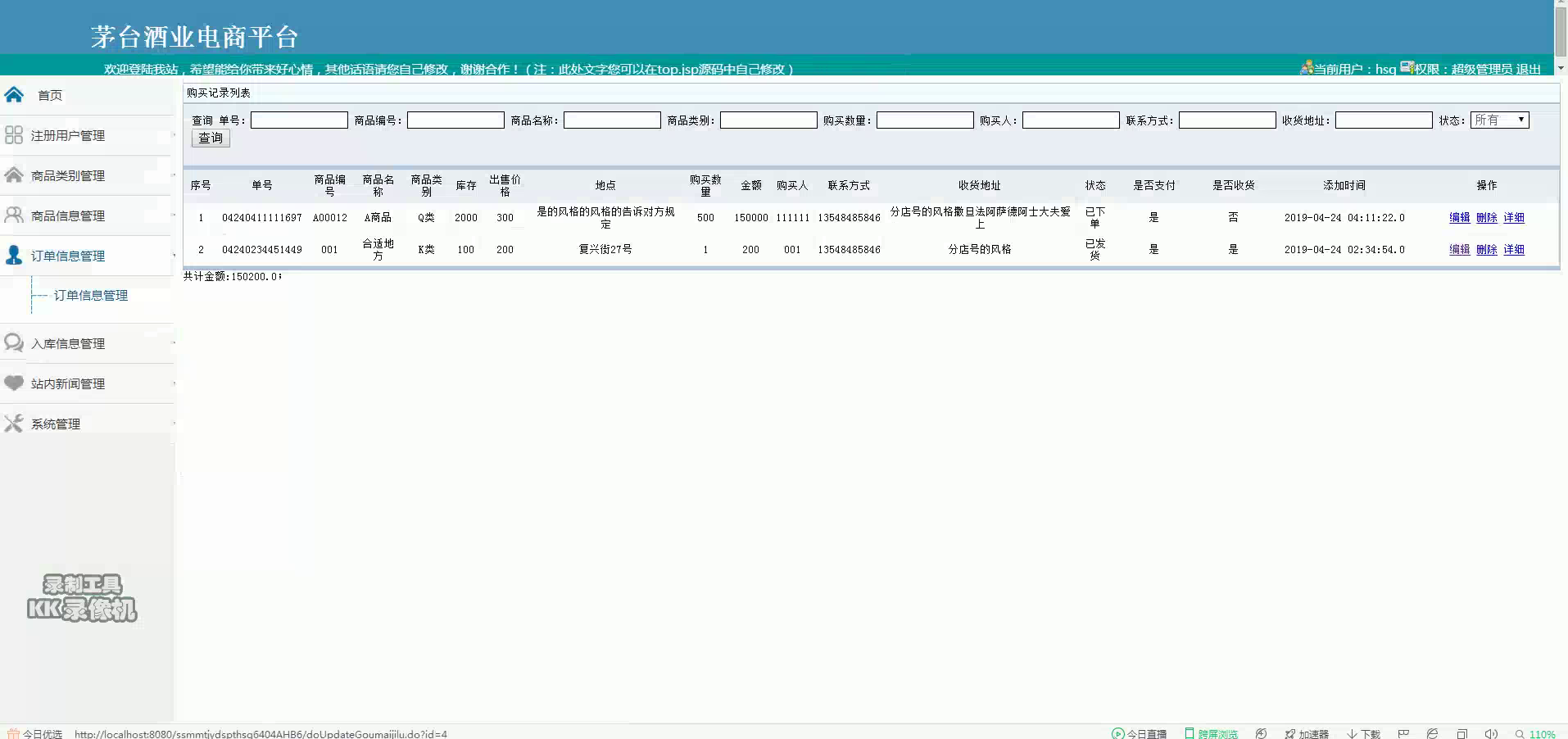Click 详细 for order 04240234451449
The image size is (1568, 739).
[1513, 249]
